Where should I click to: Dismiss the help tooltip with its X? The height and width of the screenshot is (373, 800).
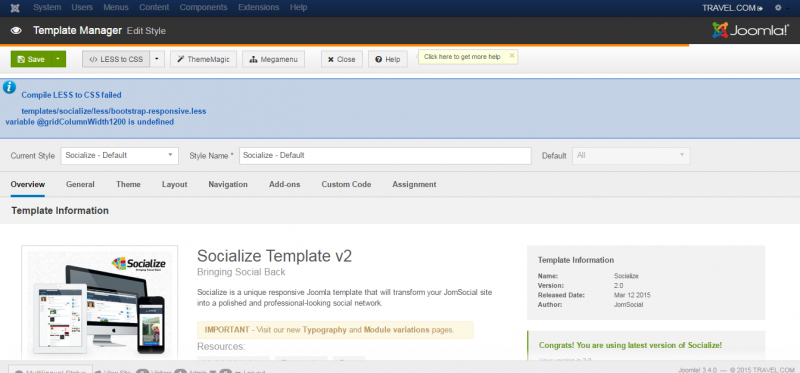pos(512,56)
